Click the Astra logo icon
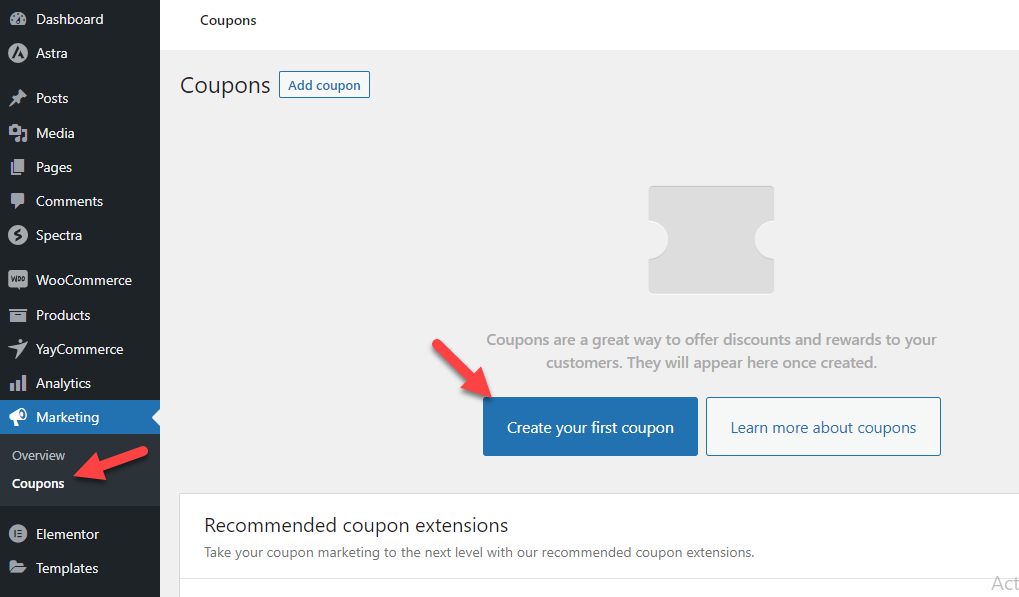This screenshot has height=597, width=1019. pos(18,53)
